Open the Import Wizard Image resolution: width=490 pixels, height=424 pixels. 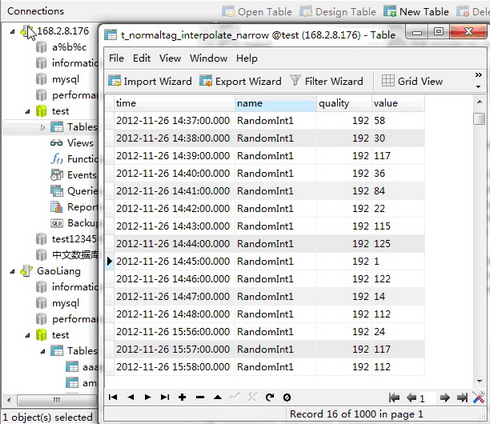tap(150, 81)
